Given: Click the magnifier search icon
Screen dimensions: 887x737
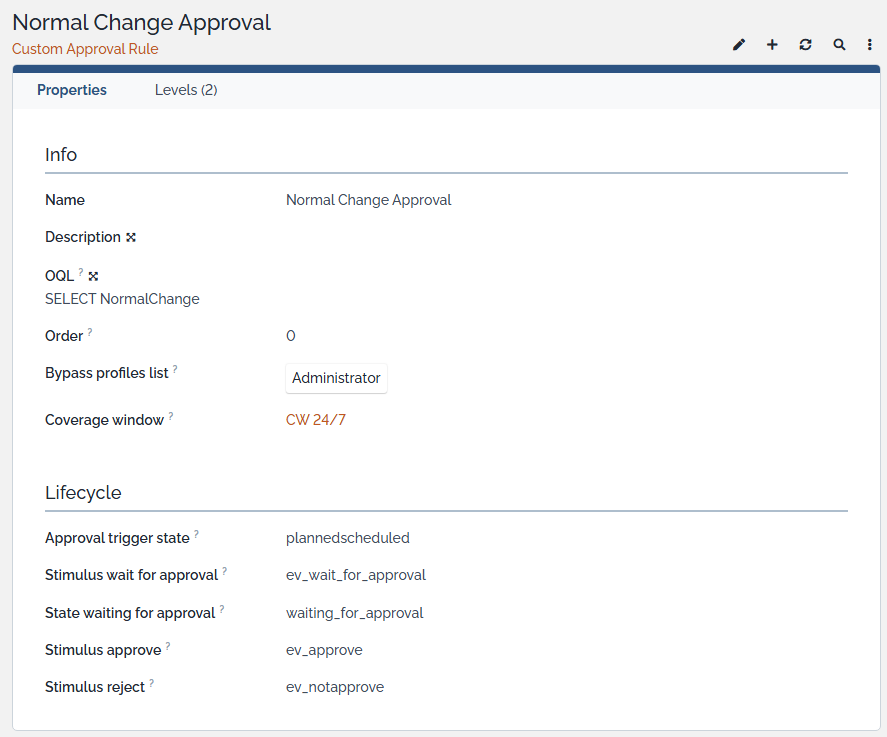Looking at the screenshot, I should click(839, 45).
